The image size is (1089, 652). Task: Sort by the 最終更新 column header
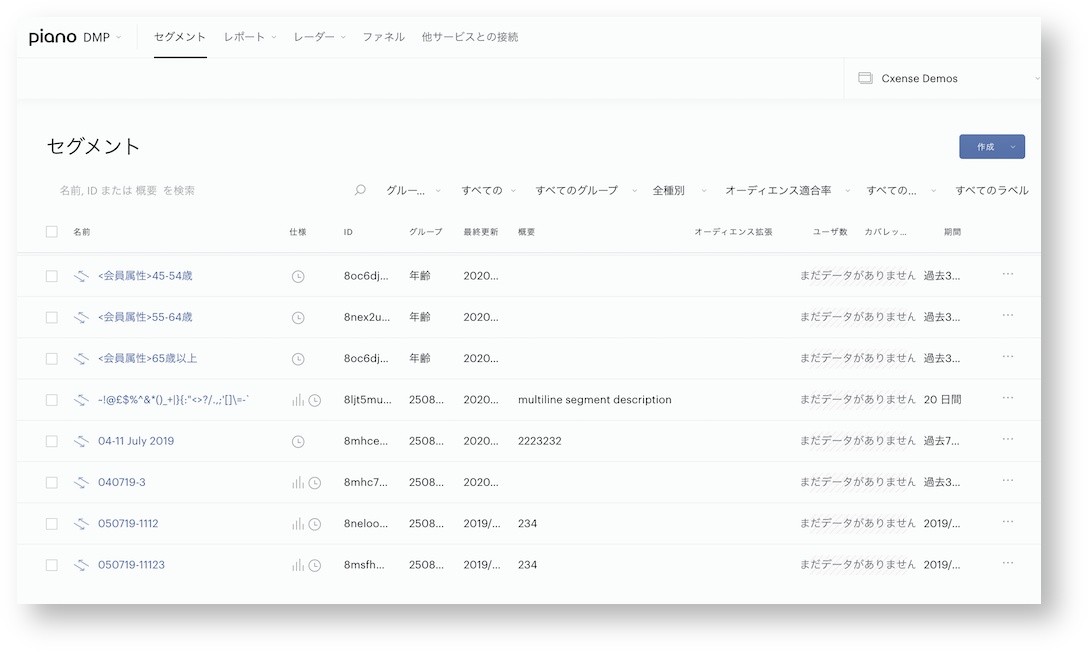[481, 232]
